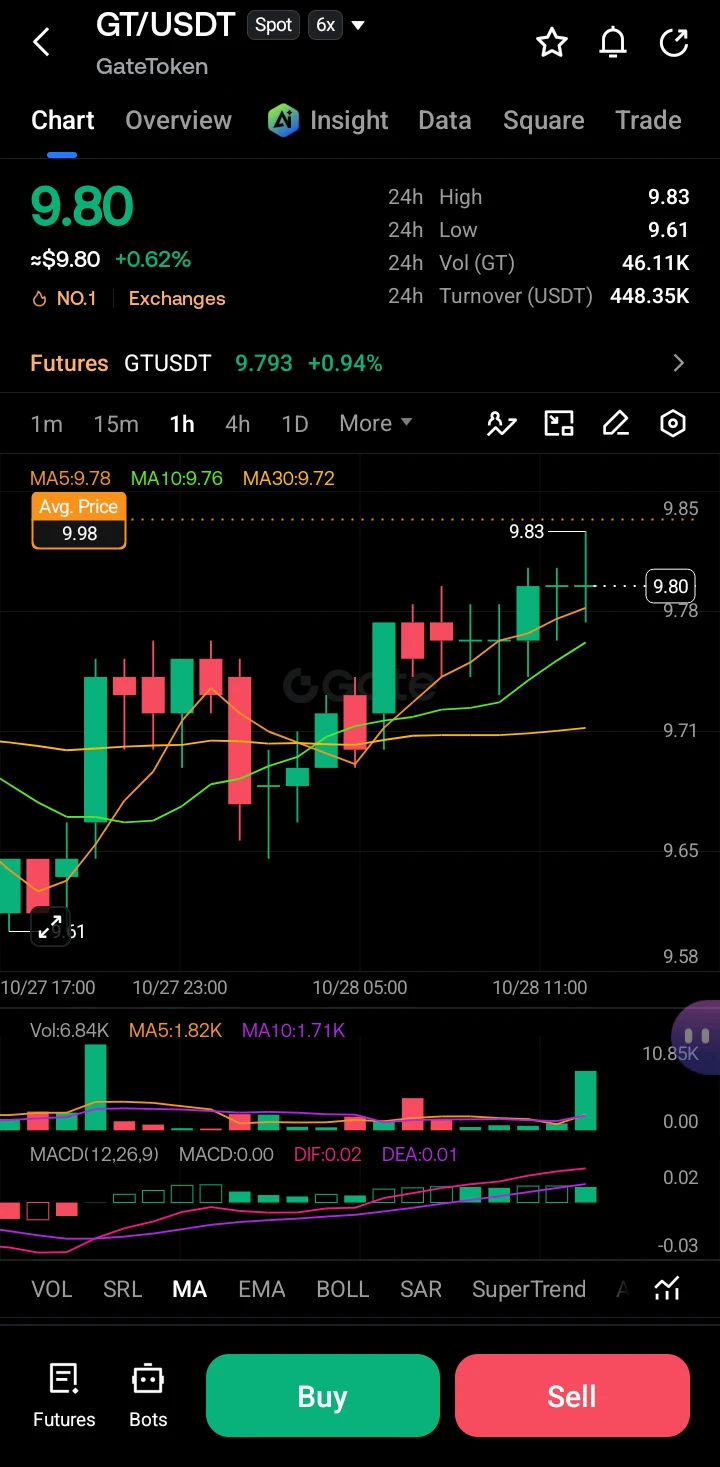720x1467 pixels.
Task: Expand the More timeframes dropdown
Action: pos(376,423)
